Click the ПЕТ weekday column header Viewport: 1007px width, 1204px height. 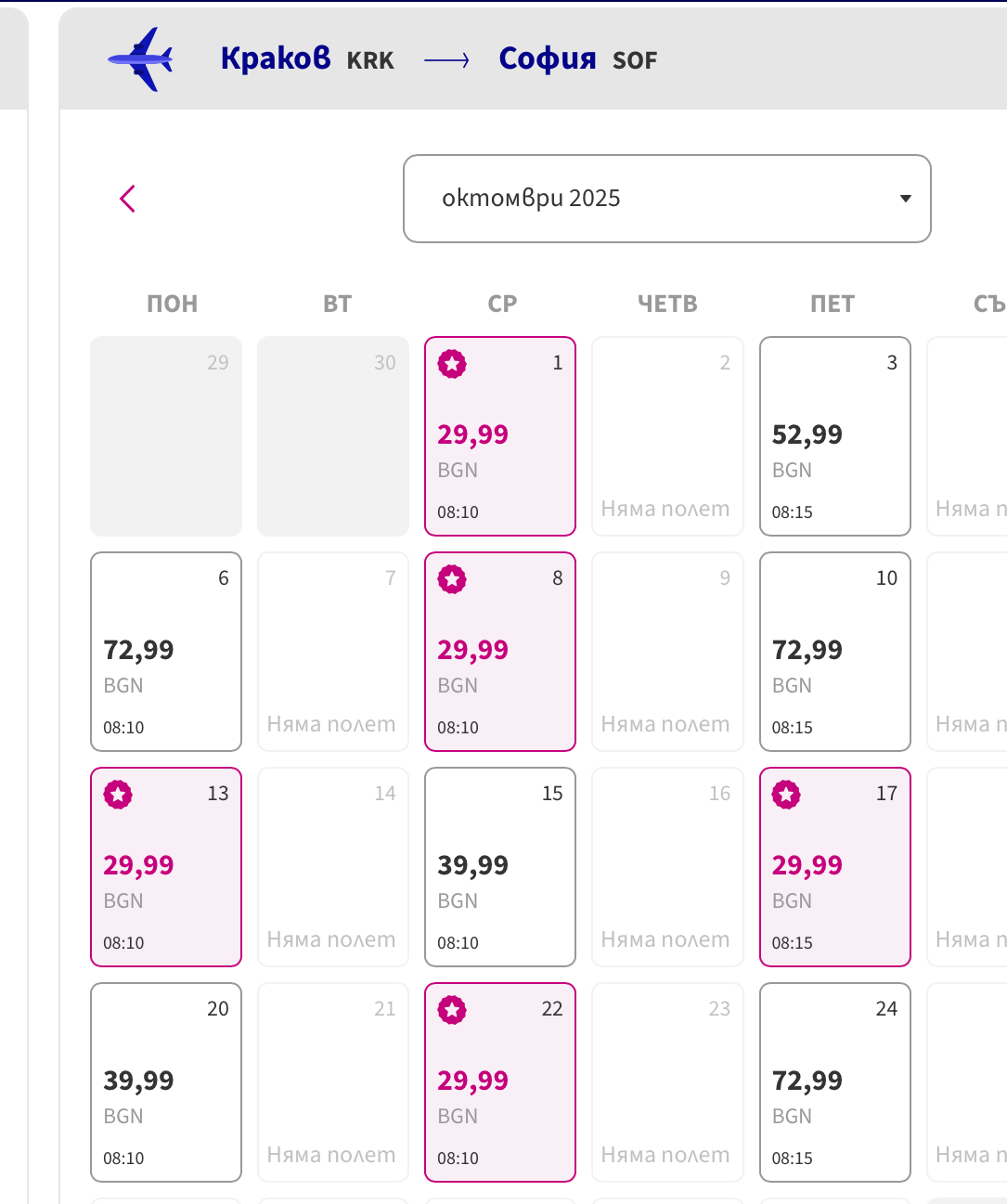(x=833, y=304)
